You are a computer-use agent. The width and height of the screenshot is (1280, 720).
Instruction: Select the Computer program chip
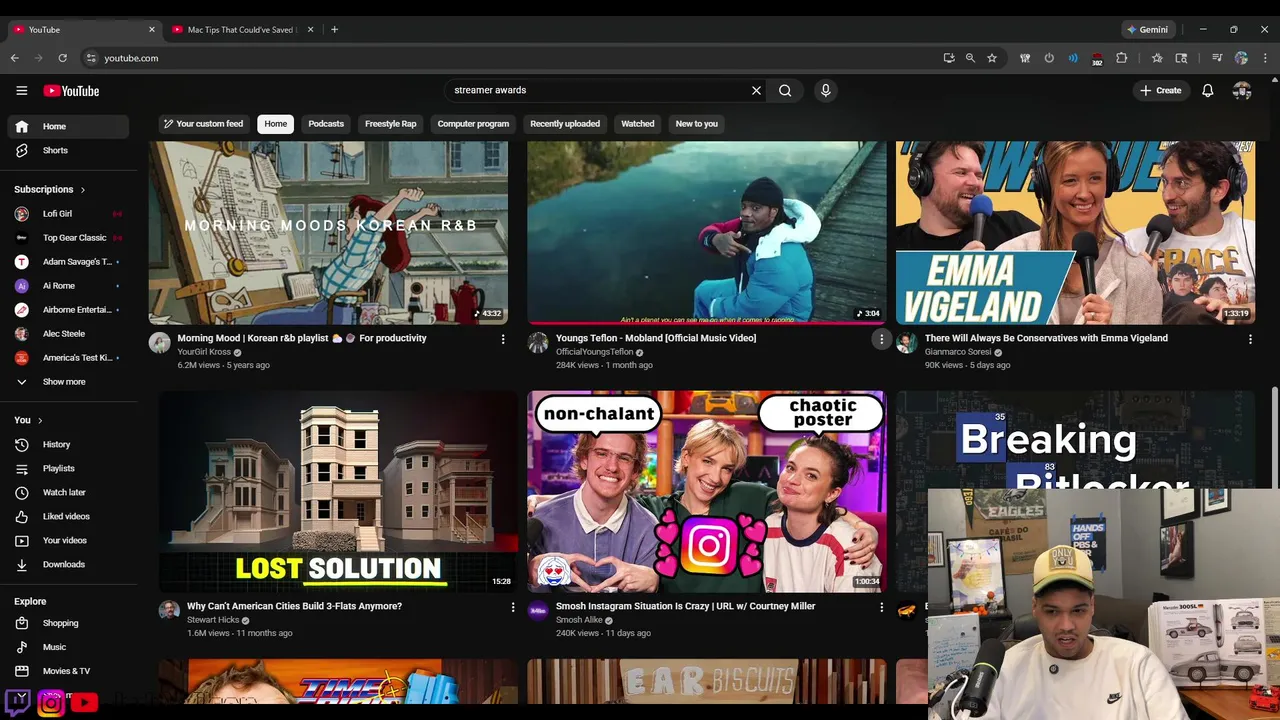[473, 124]
